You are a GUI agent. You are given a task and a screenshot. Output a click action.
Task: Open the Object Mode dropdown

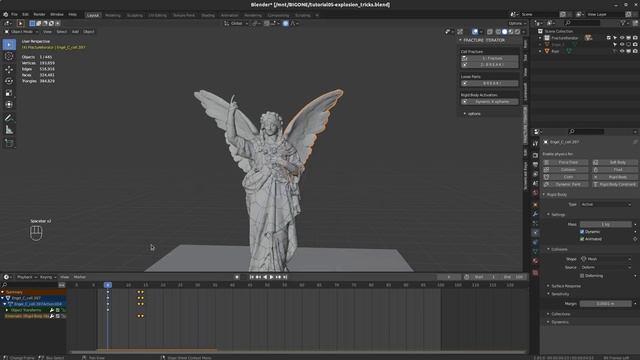click(x=21, y=31)
